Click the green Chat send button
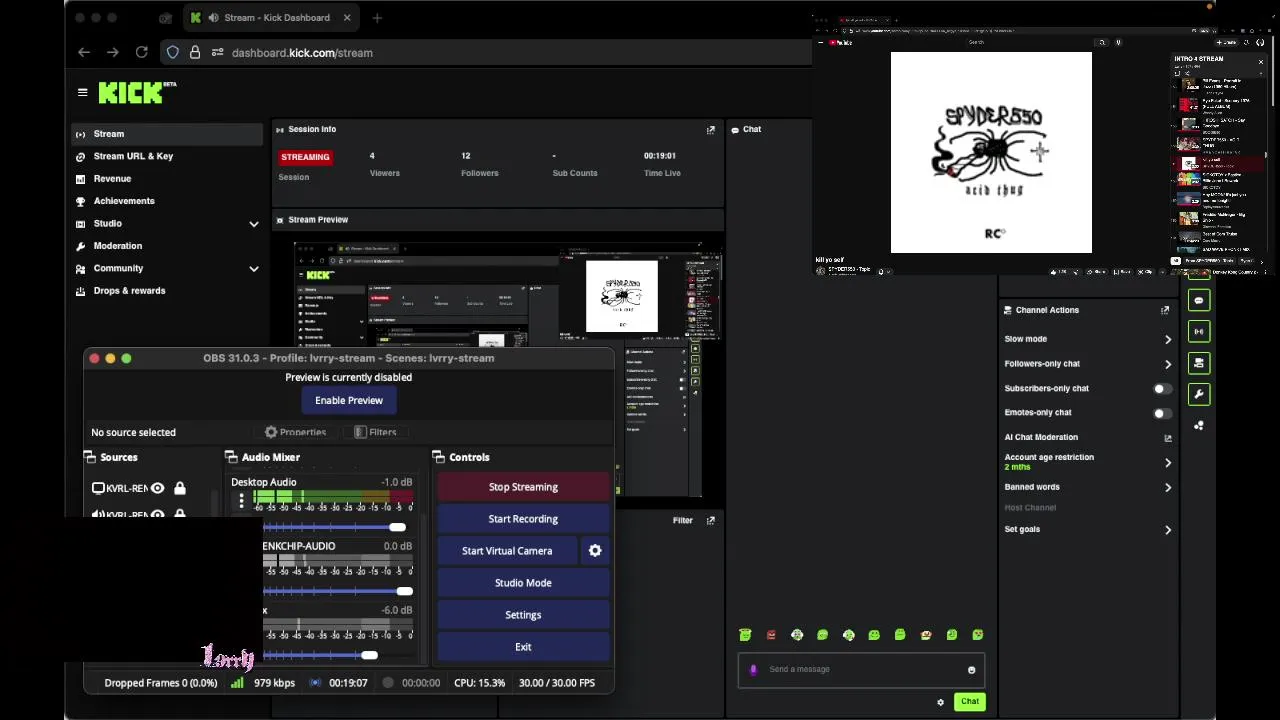The height and width of the screenshot is (720, 1280). 970,702
